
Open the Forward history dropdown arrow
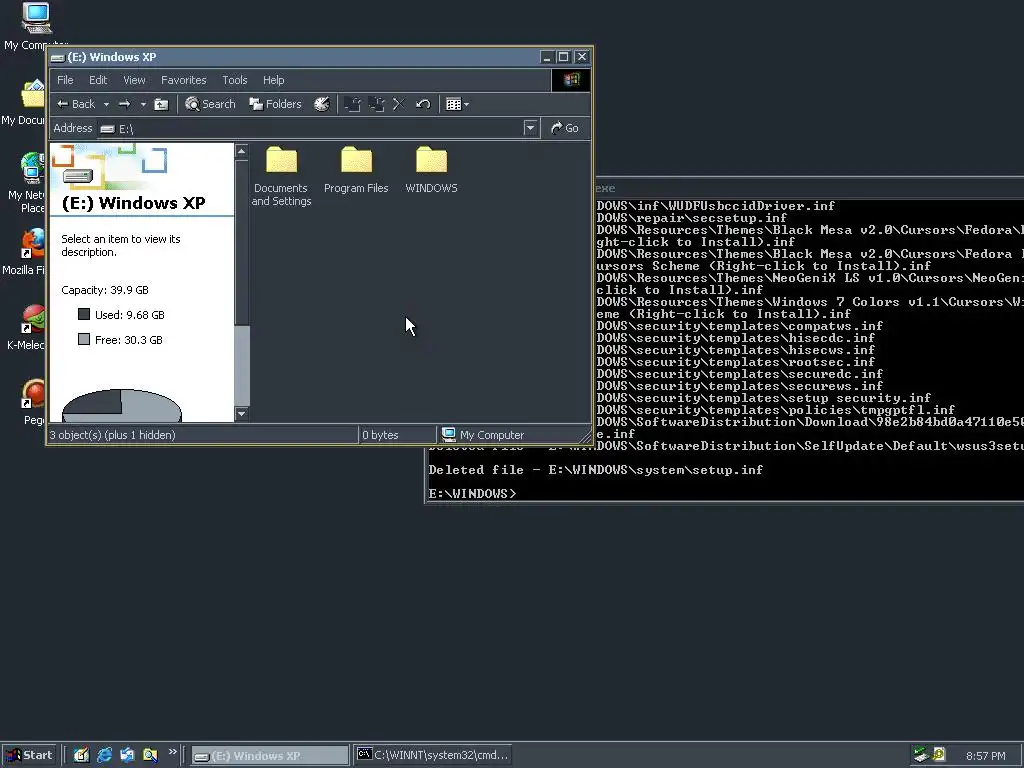pos(143,104)
